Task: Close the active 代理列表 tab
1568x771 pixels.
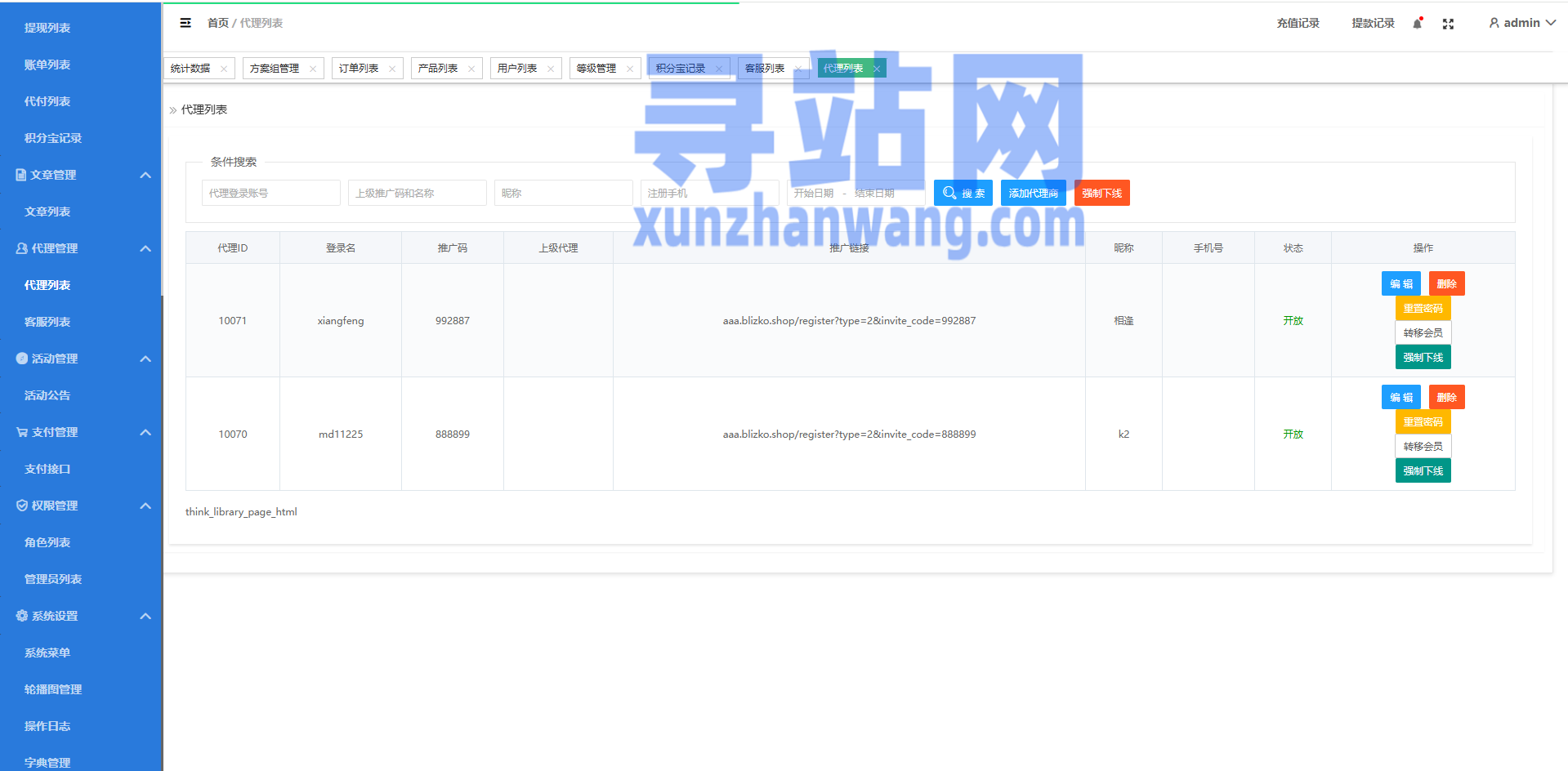Action: tap(877, 69)
